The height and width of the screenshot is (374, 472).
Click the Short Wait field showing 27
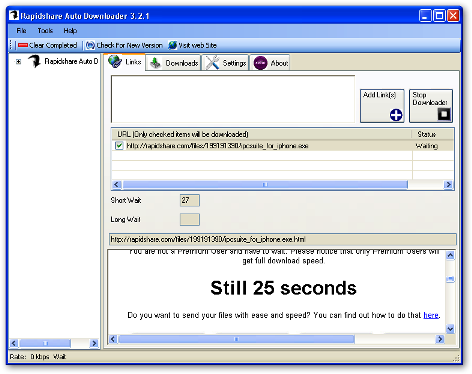[190, 200]
